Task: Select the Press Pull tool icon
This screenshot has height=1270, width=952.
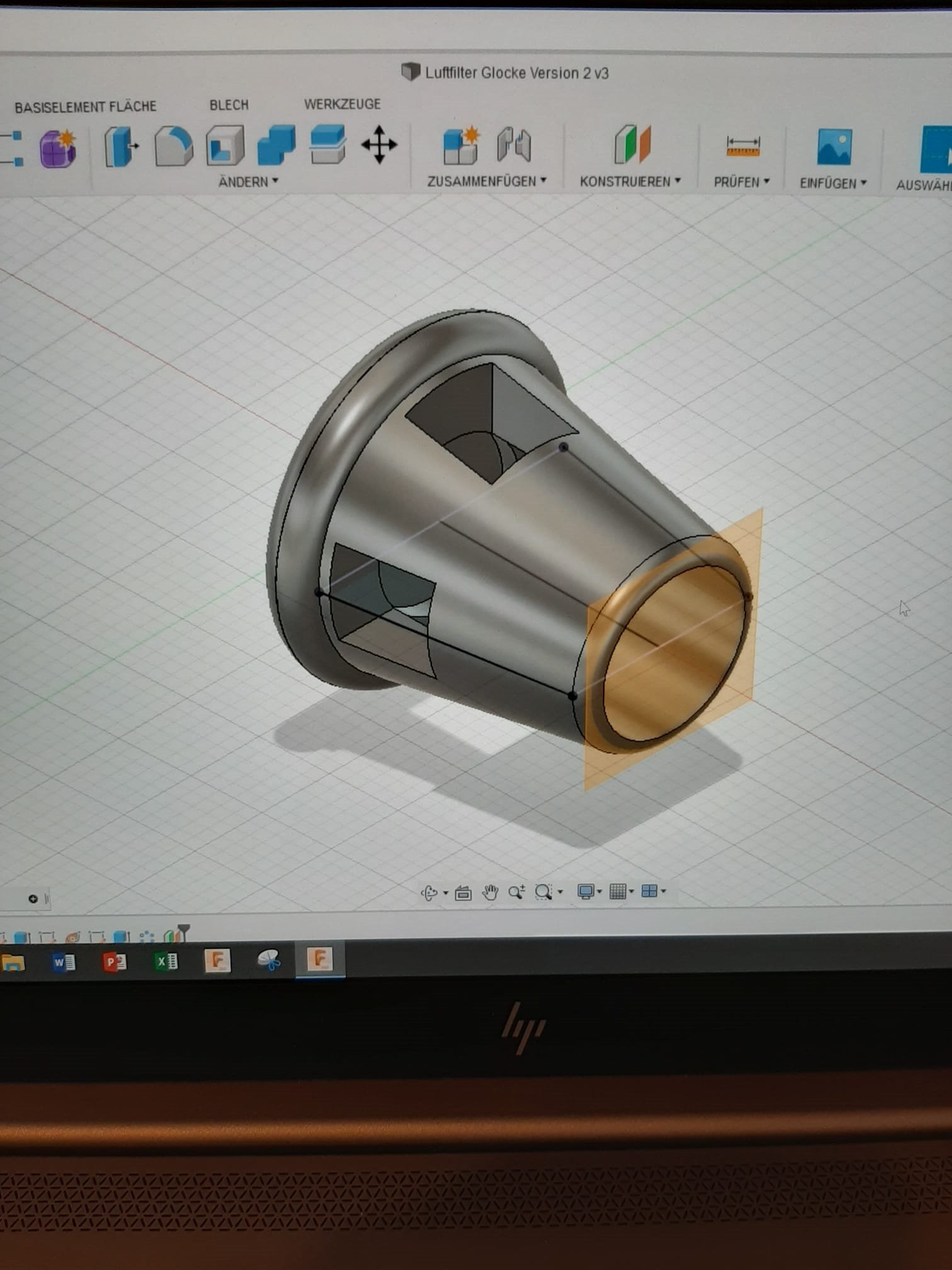Action: pyautogui.click(x=121, y=146)
